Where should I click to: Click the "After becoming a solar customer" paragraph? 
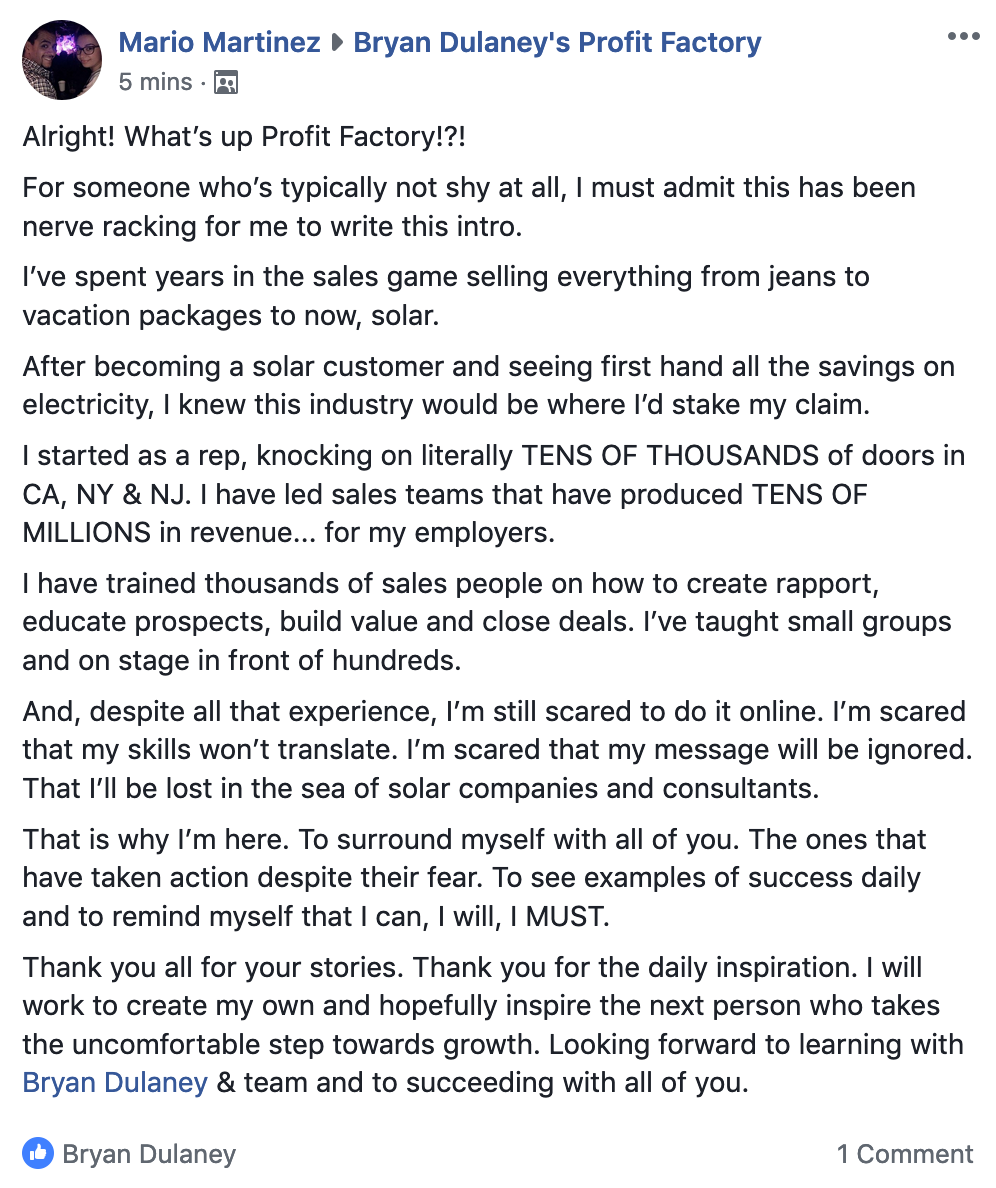click(x=489, y=386)
